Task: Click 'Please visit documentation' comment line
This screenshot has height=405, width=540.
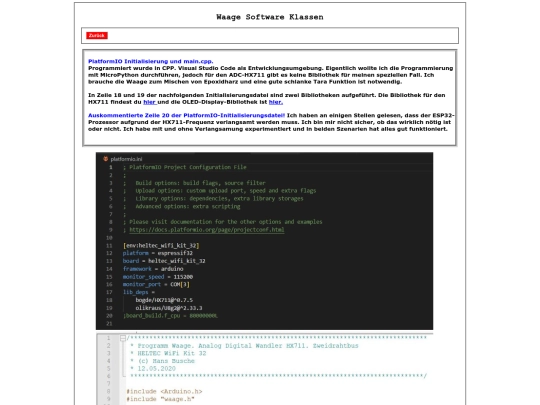Action: pyautogui.click(x=222, y=222)
